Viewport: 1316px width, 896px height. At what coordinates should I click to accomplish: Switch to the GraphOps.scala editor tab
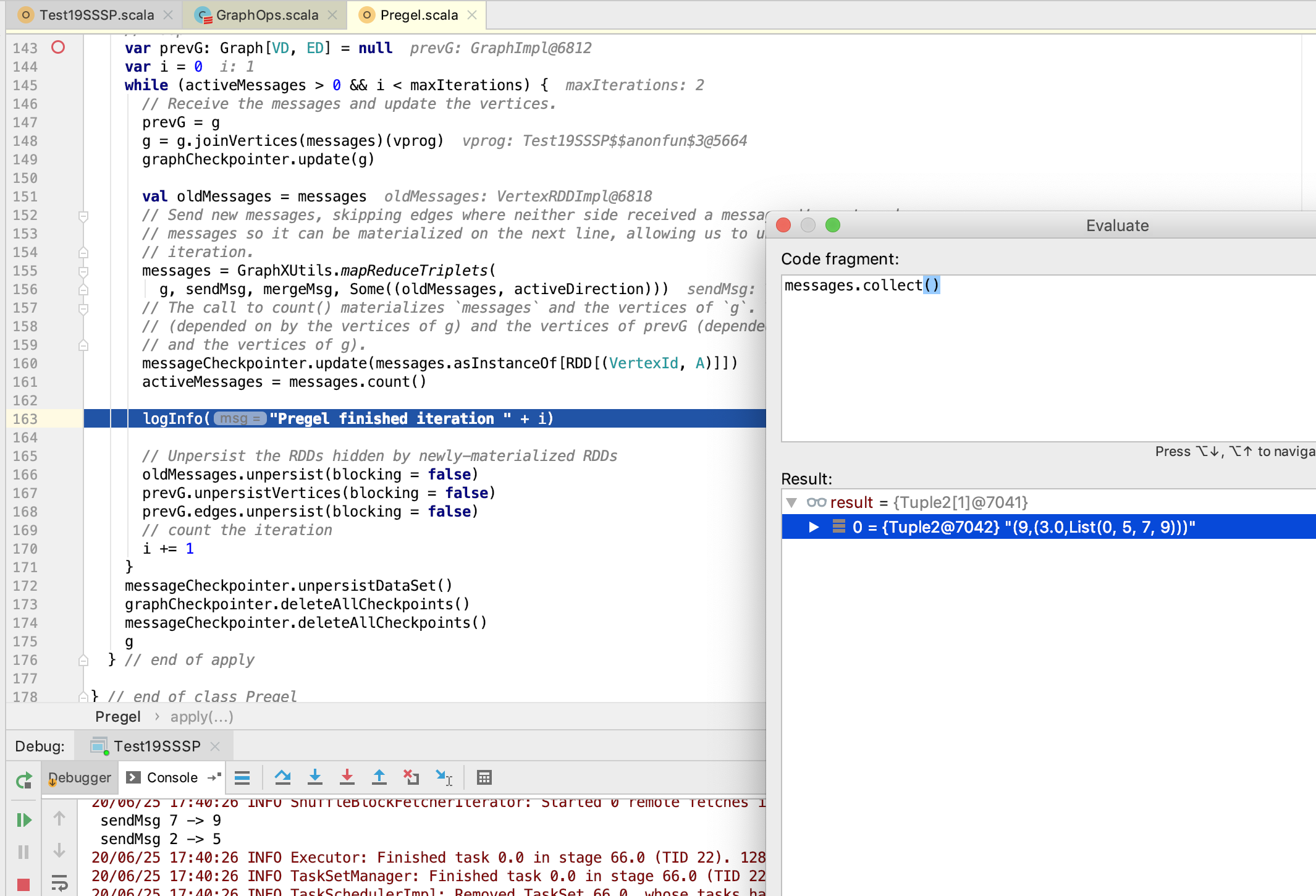(x=266, y=15)
